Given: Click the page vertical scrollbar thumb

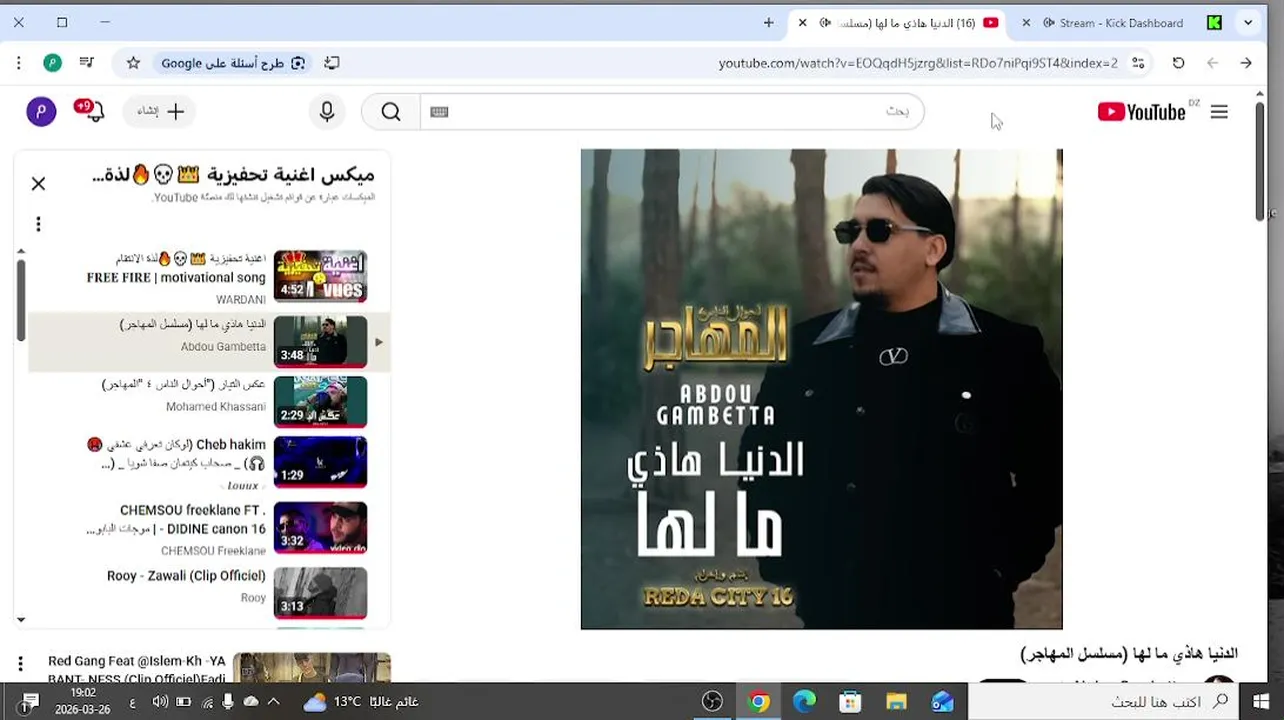Looking at the screenshot, I should 1260,160.
